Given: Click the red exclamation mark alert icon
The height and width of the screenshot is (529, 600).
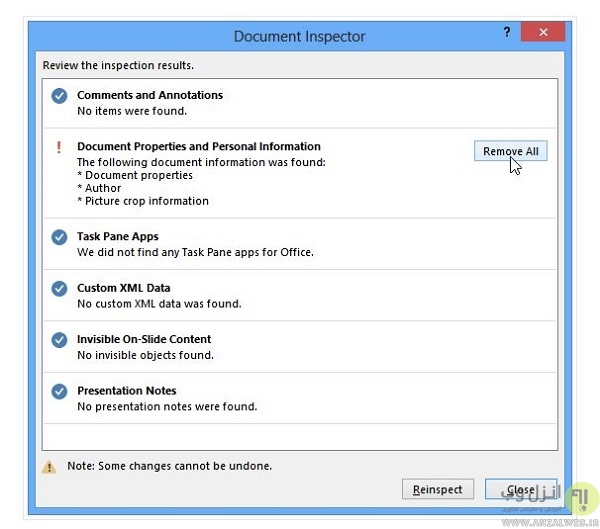Looking at the screenshot, I should pyautogui.click(x=59, y=147).
